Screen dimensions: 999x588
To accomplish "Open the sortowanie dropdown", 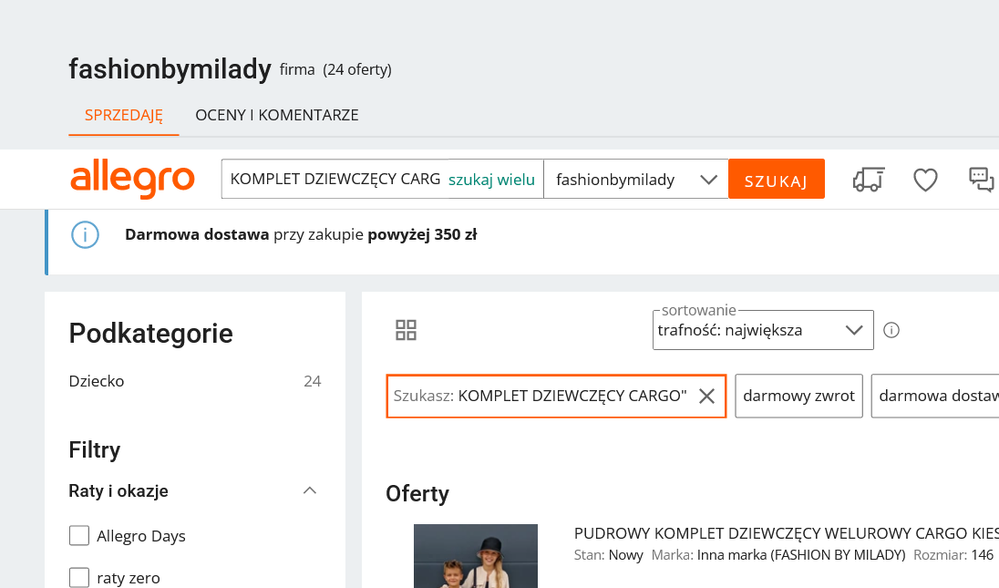I will coord(762,330).
